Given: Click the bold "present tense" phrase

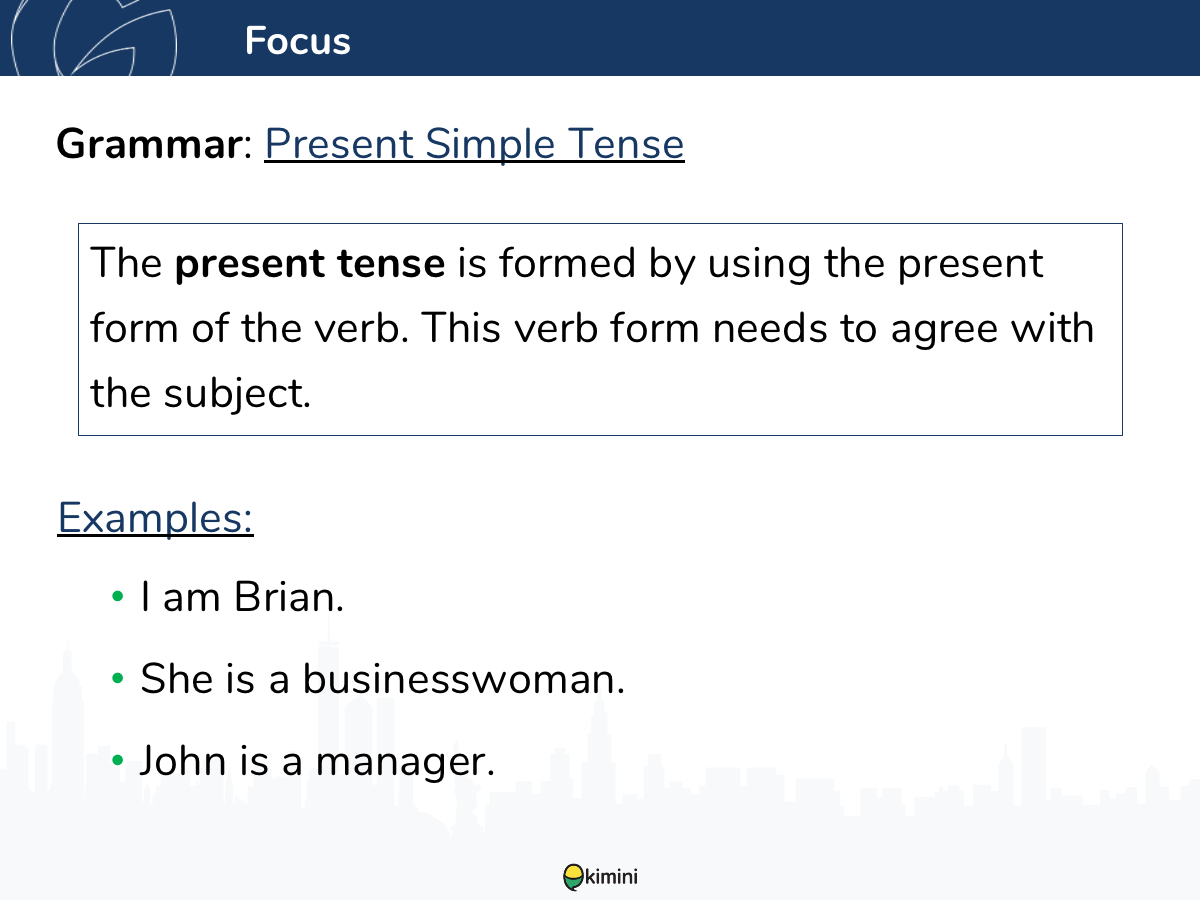Looking at the screenshot, I should (x=310, y=264).
